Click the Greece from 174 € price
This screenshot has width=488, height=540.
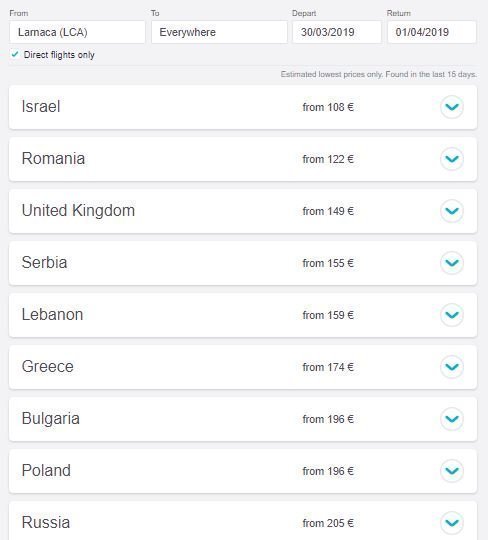[328, 367]
